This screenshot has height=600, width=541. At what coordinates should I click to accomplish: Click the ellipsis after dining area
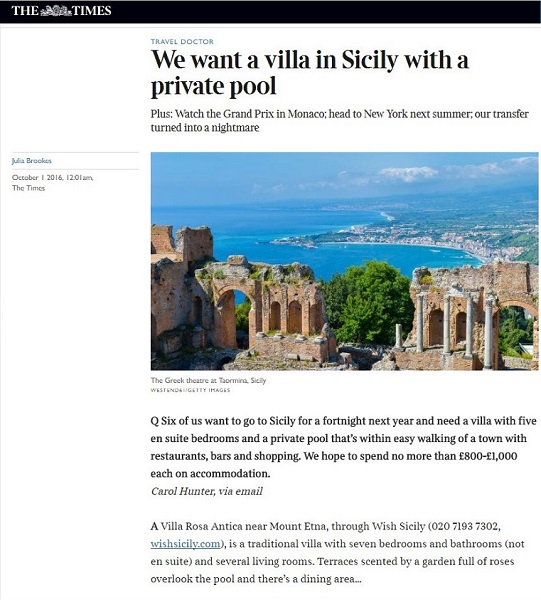(x=358, y=579)
